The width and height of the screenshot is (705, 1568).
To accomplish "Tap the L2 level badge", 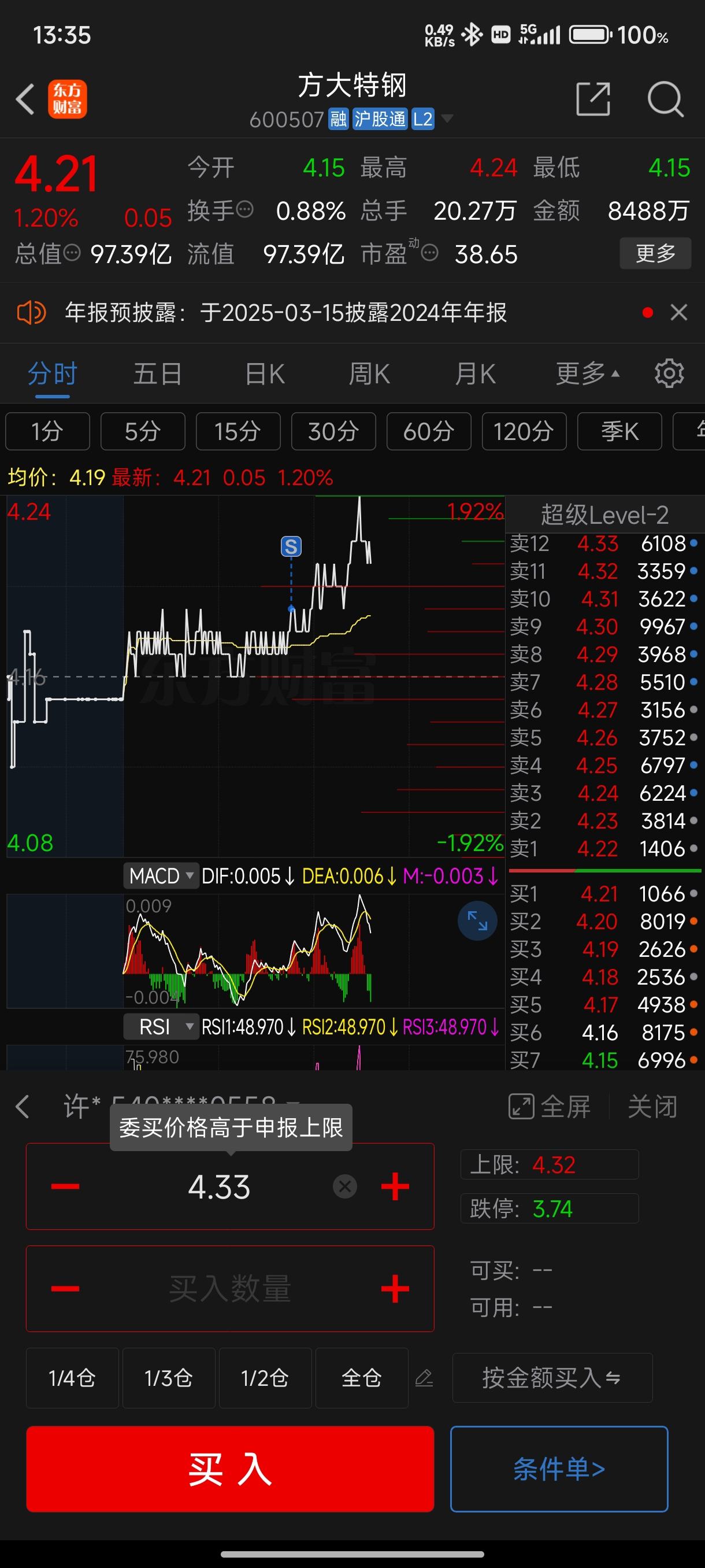I will [423, 119].
